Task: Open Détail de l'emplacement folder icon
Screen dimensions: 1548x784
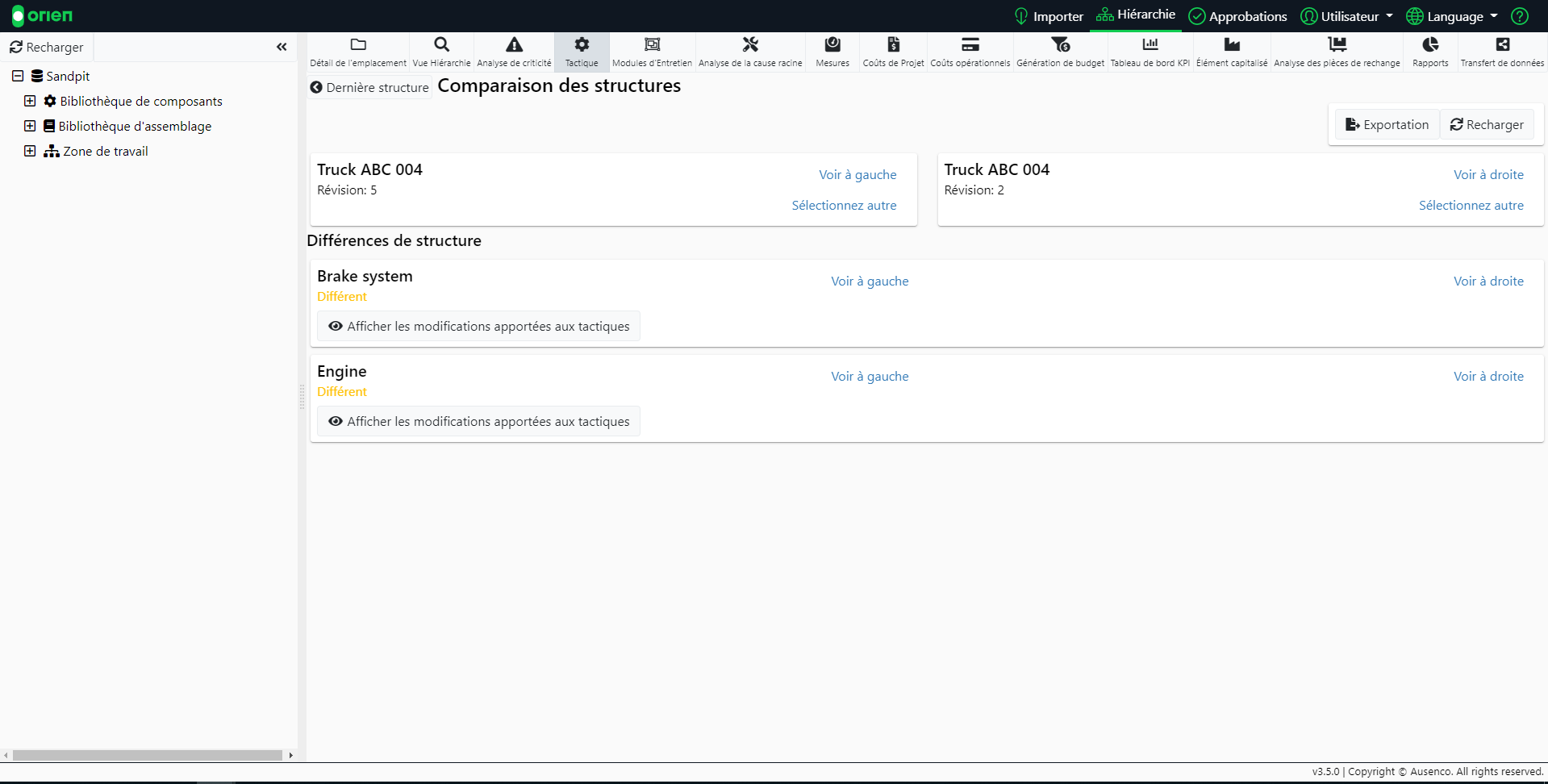Action: coord(358,45)
